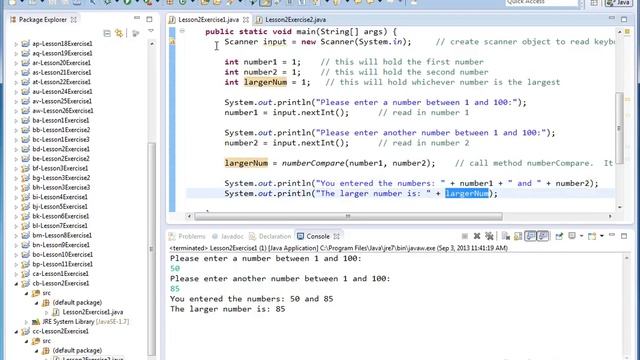Click warning marker beside Scanner line
This screenshot has height=360, width=640.
point(172,42)
